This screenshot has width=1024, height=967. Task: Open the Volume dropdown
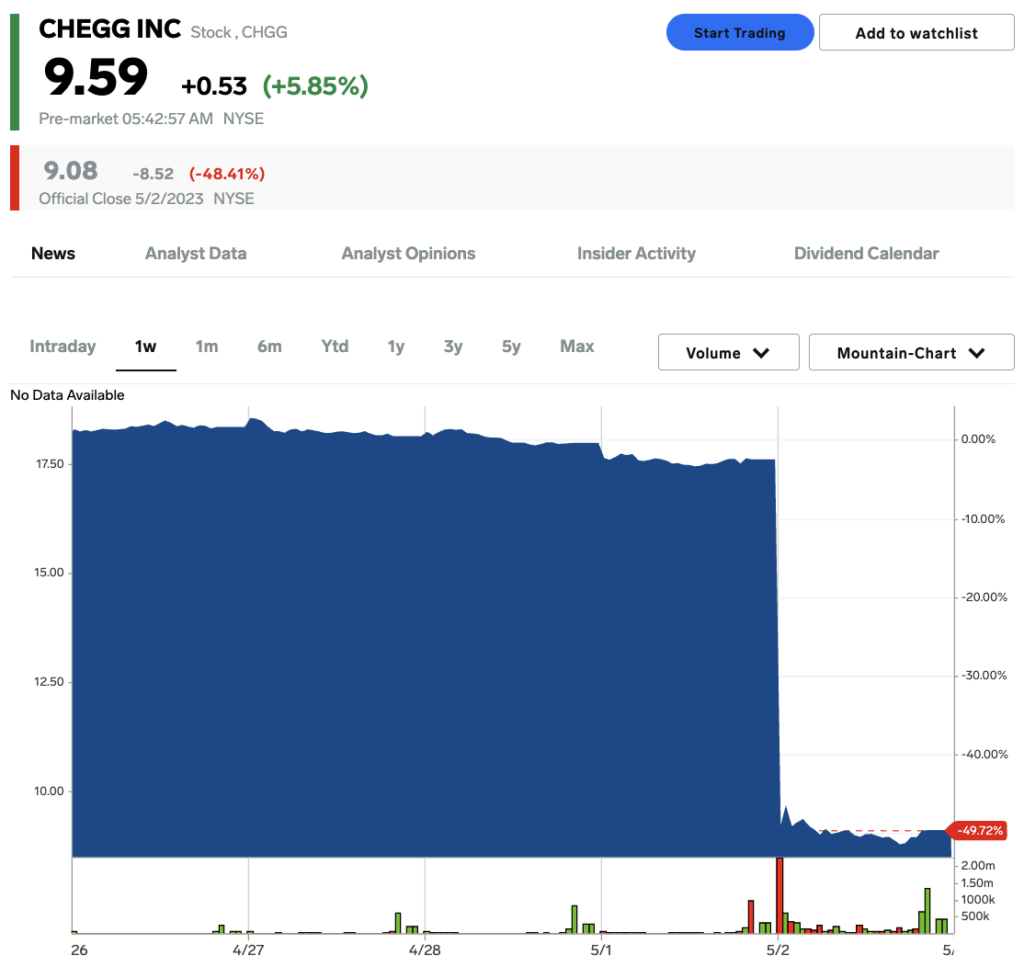pyautogui.click(x=728, y=353)
